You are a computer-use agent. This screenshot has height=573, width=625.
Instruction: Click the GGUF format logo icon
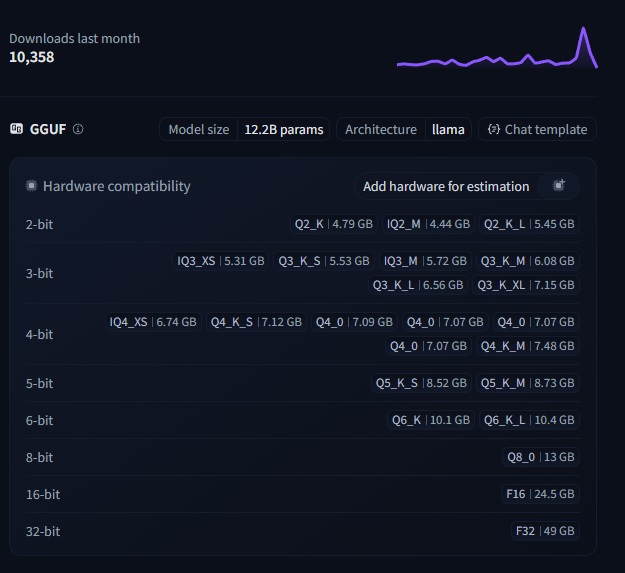pyautogui.click(x=16, y=129)
